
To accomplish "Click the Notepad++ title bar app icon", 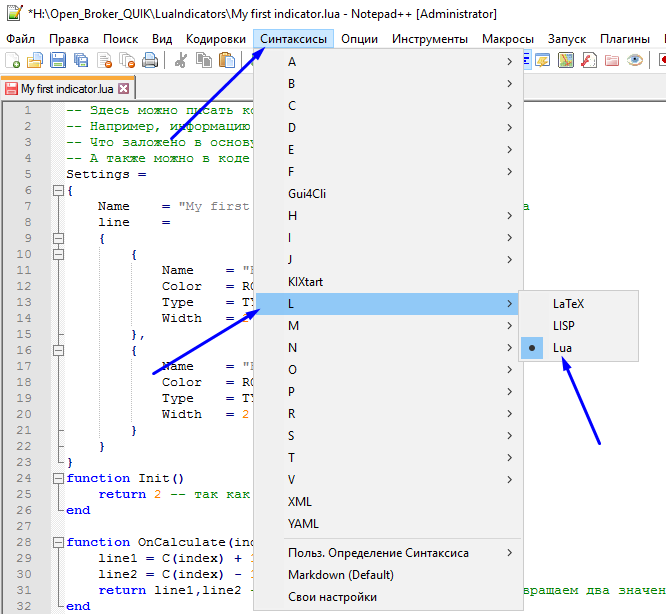I will click(x=14, y=13).
